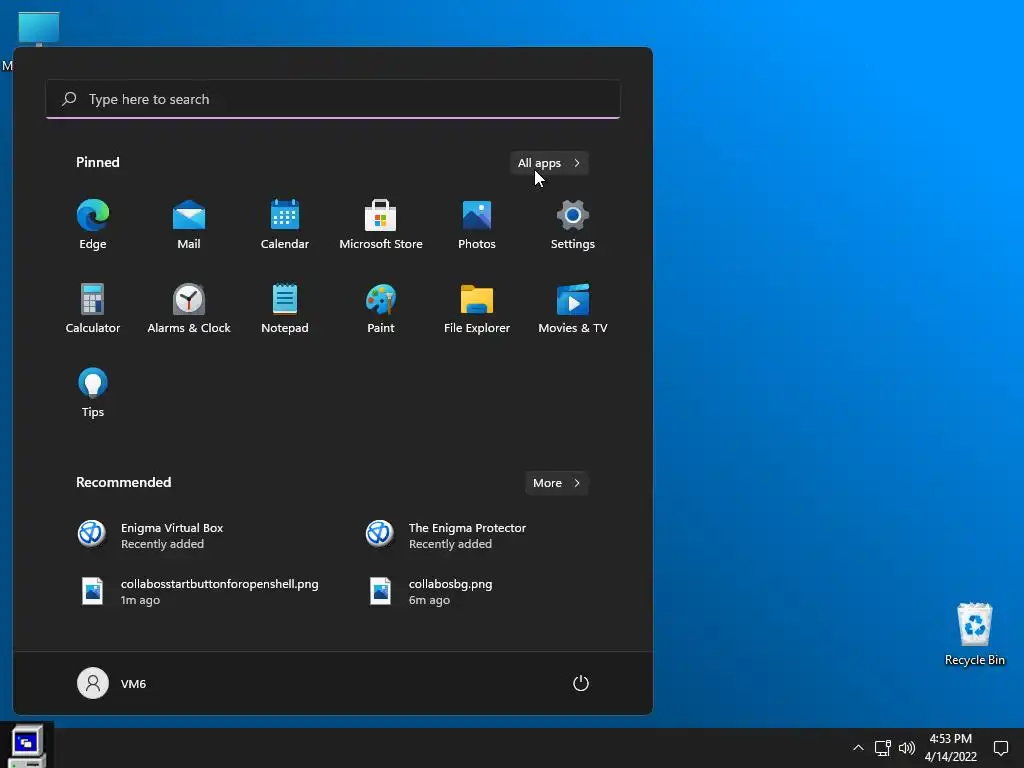This screenshot has width=1024, height=768.
Task: Select the Recycle Bin desktop icon
Action: [974, 633]
